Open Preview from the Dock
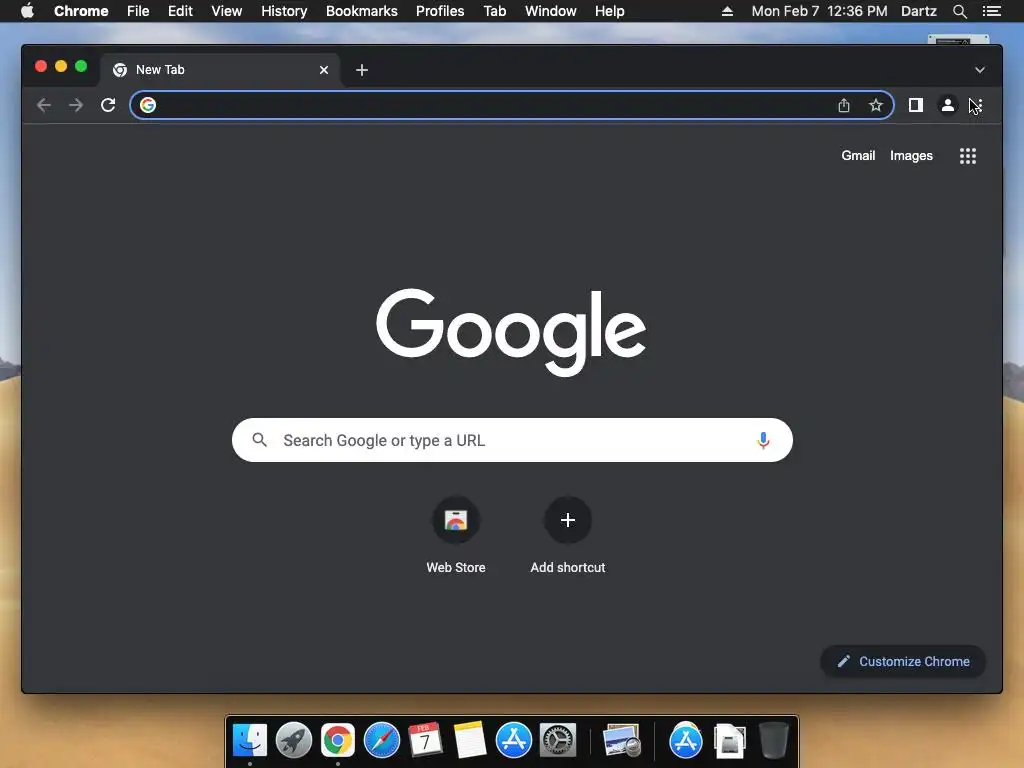This screenshot has height=768, width=1024. tap(621, 741)
